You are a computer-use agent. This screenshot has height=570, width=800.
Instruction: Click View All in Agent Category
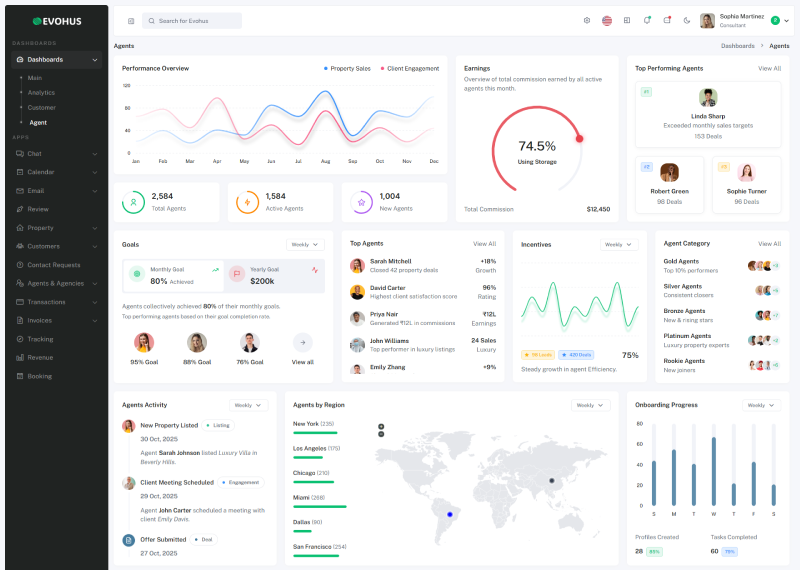tap(769, 243)
